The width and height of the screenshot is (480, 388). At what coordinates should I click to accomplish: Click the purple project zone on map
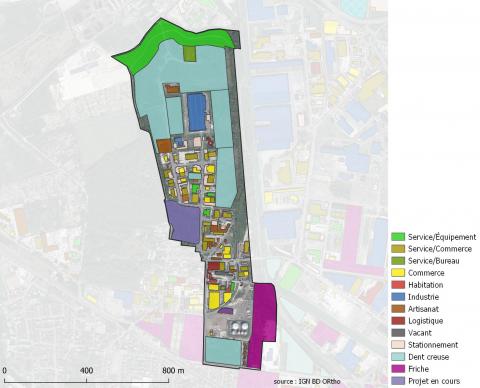click(x=184, y=221)
